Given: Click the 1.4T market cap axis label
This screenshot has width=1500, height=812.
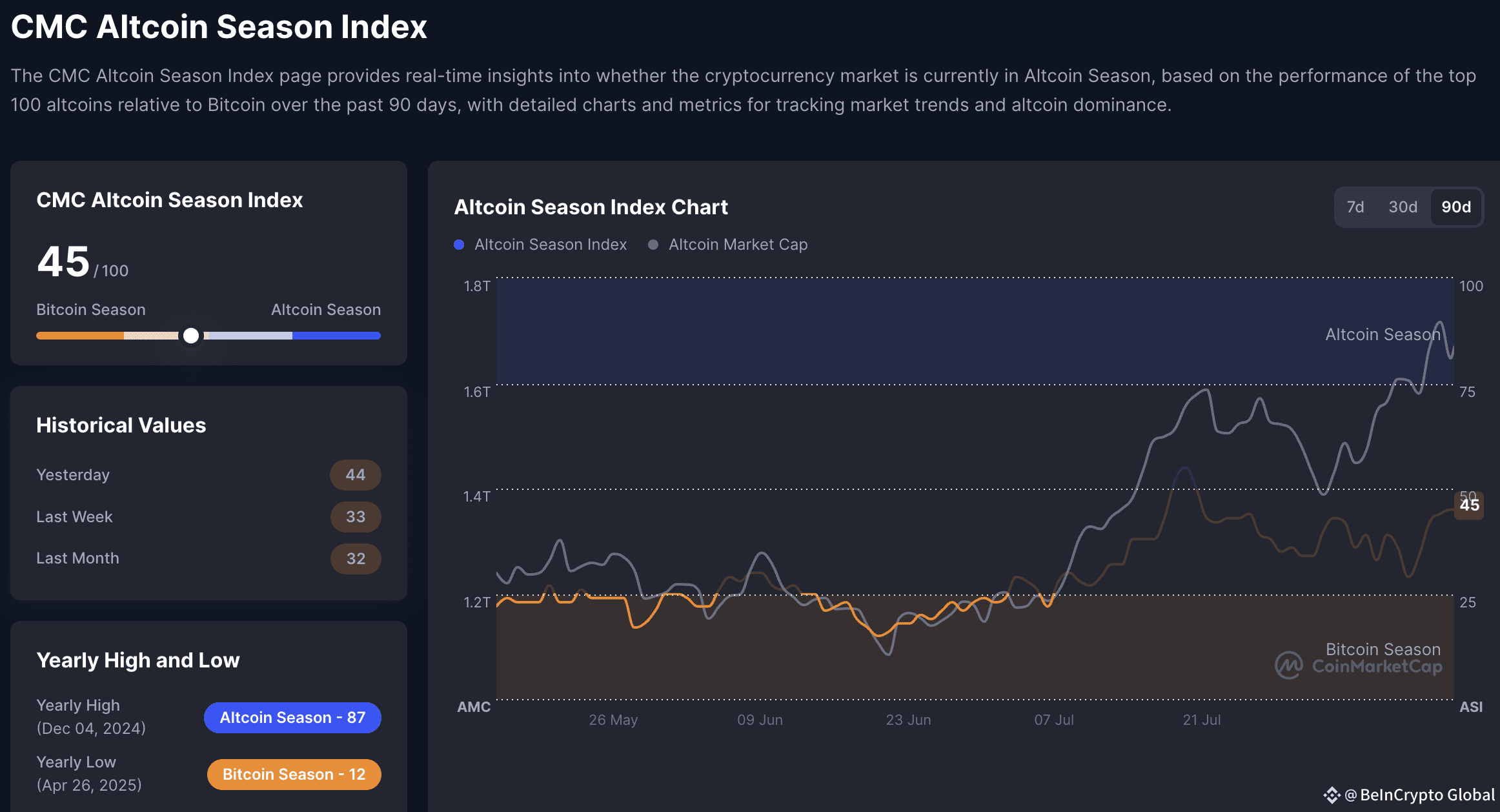Looking at the screenshot, I should (477, 496).
